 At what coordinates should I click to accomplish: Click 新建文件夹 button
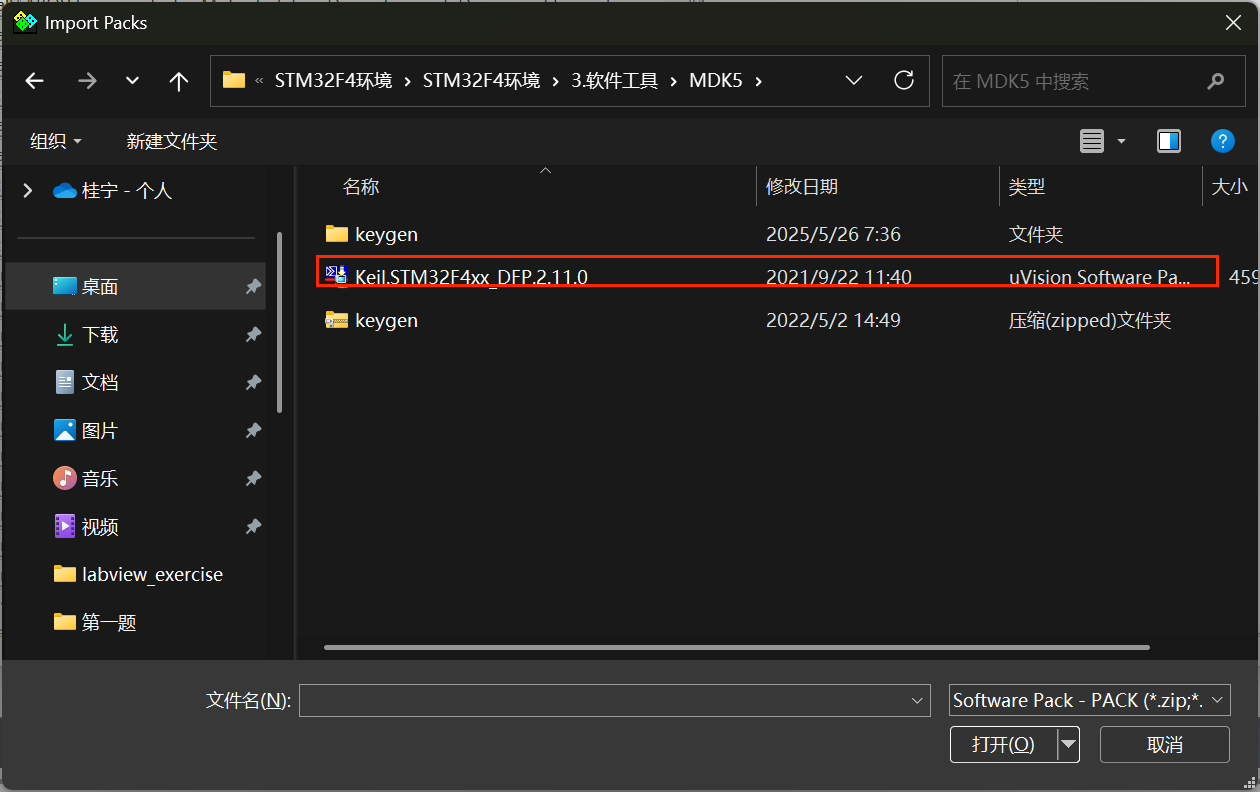(172, 142)
